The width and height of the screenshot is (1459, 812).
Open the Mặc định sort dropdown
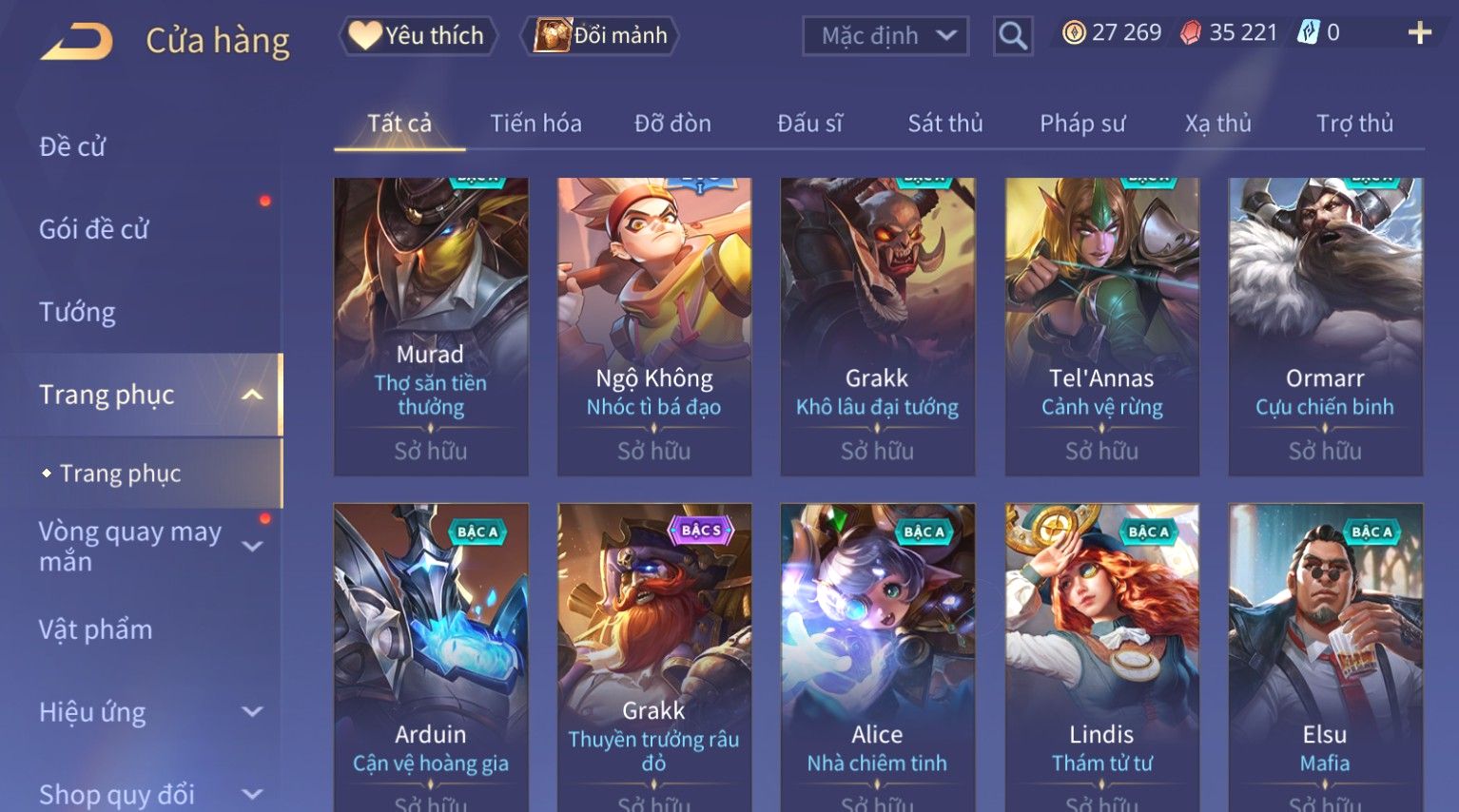[x=885, y=36]
